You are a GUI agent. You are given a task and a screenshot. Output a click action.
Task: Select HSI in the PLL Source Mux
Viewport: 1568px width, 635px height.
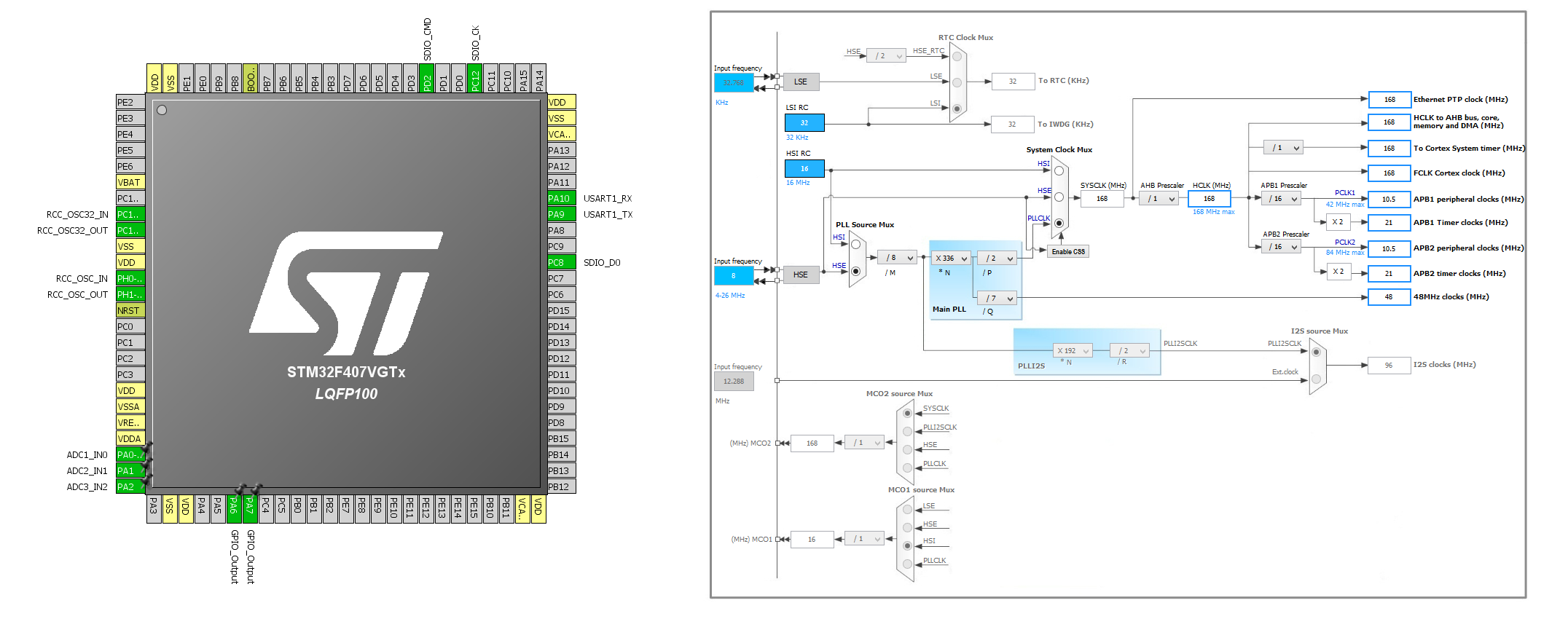coord(856,245)
